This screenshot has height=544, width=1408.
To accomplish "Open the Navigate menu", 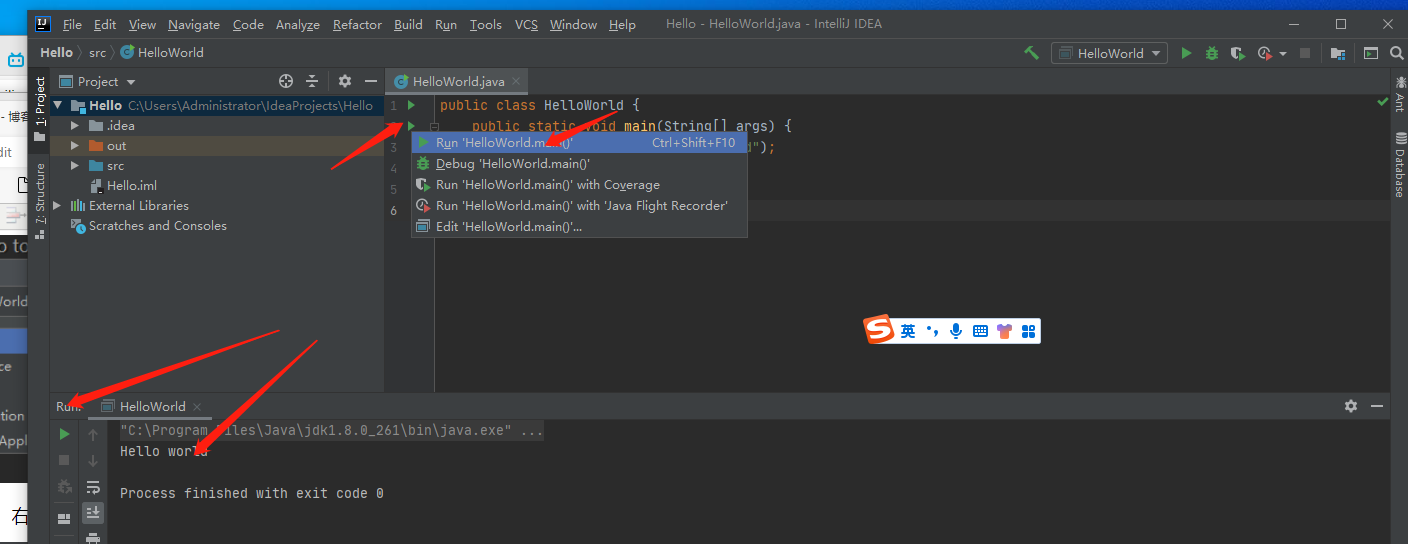I will 194,24.
